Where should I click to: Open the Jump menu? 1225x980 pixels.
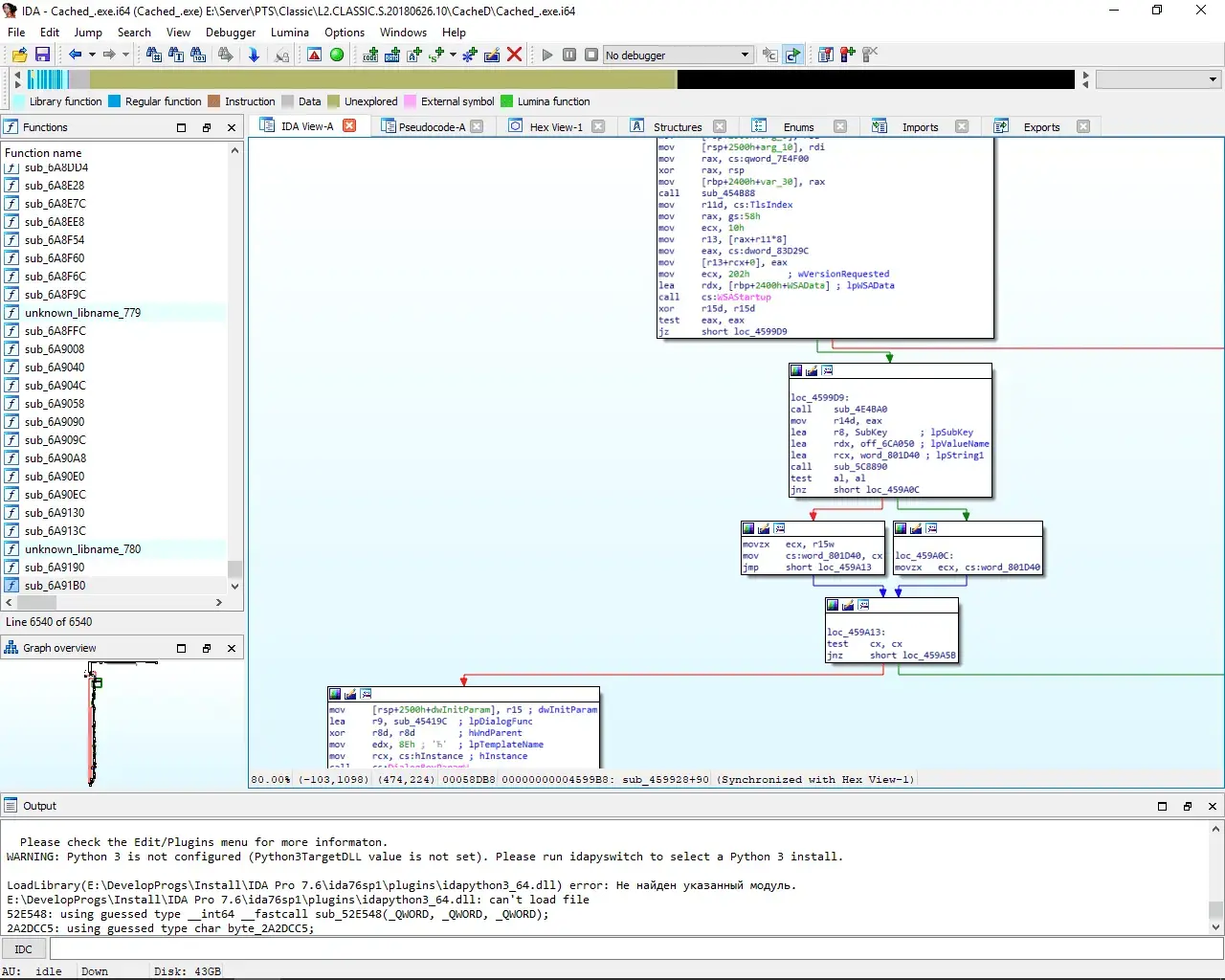coord(88,32)
